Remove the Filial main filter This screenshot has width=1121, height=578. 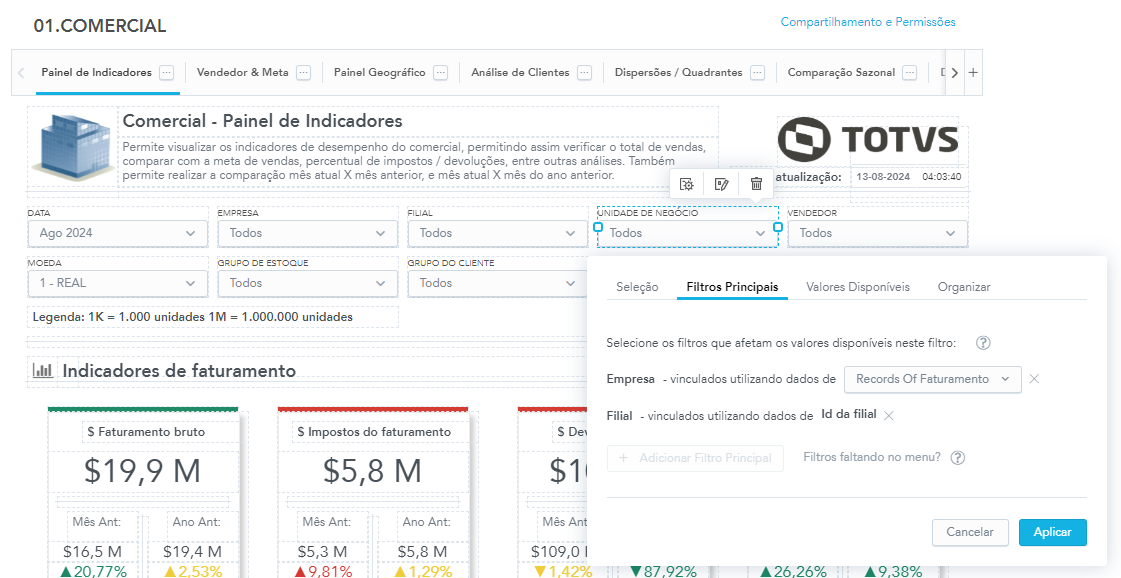[x=889, y=415]
